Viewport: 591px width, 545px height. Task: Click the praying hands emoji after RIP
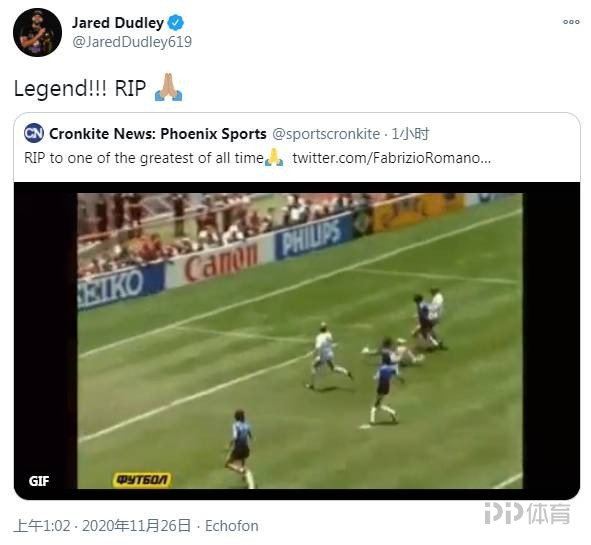tap(168, 87)
